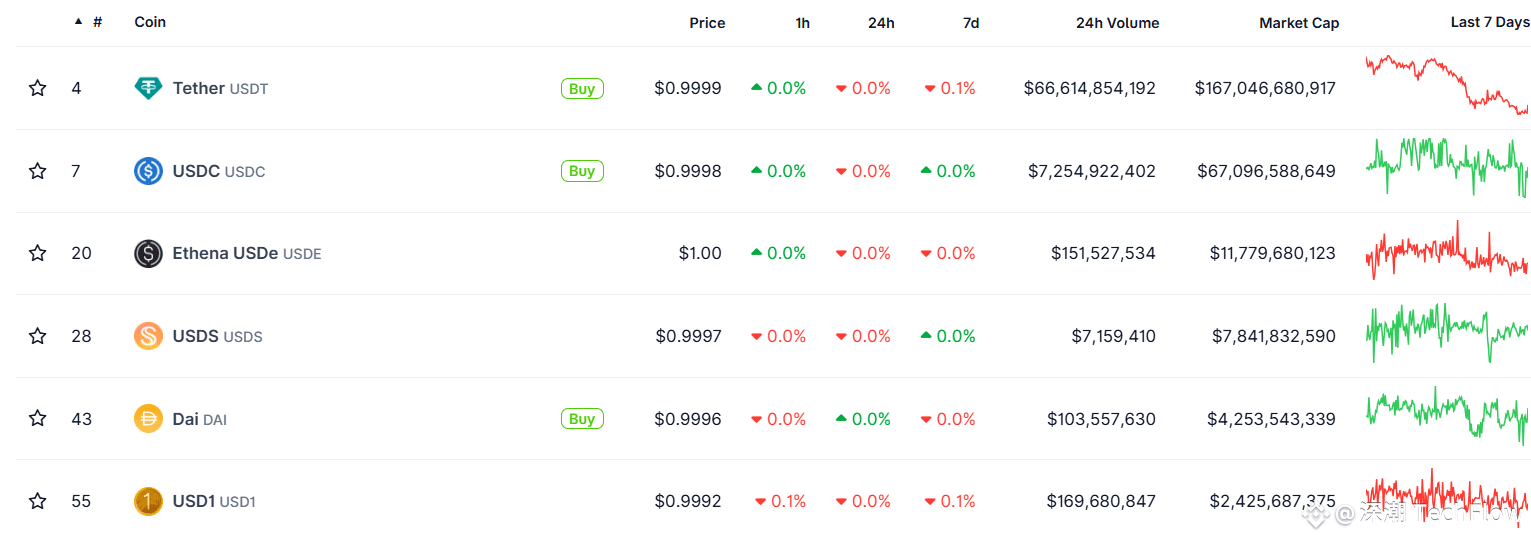Image resolution: width=1531 pixels, height=540 pixels.
Task: Click the USD1 coin logo icon
Action: pos(148,501)
